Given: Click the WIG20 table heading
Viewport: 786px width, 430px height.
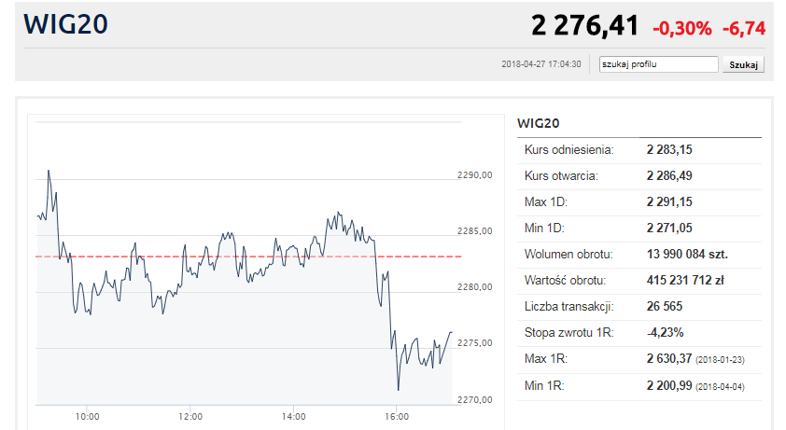Looking at the screenshot, I should click(538, 123).
